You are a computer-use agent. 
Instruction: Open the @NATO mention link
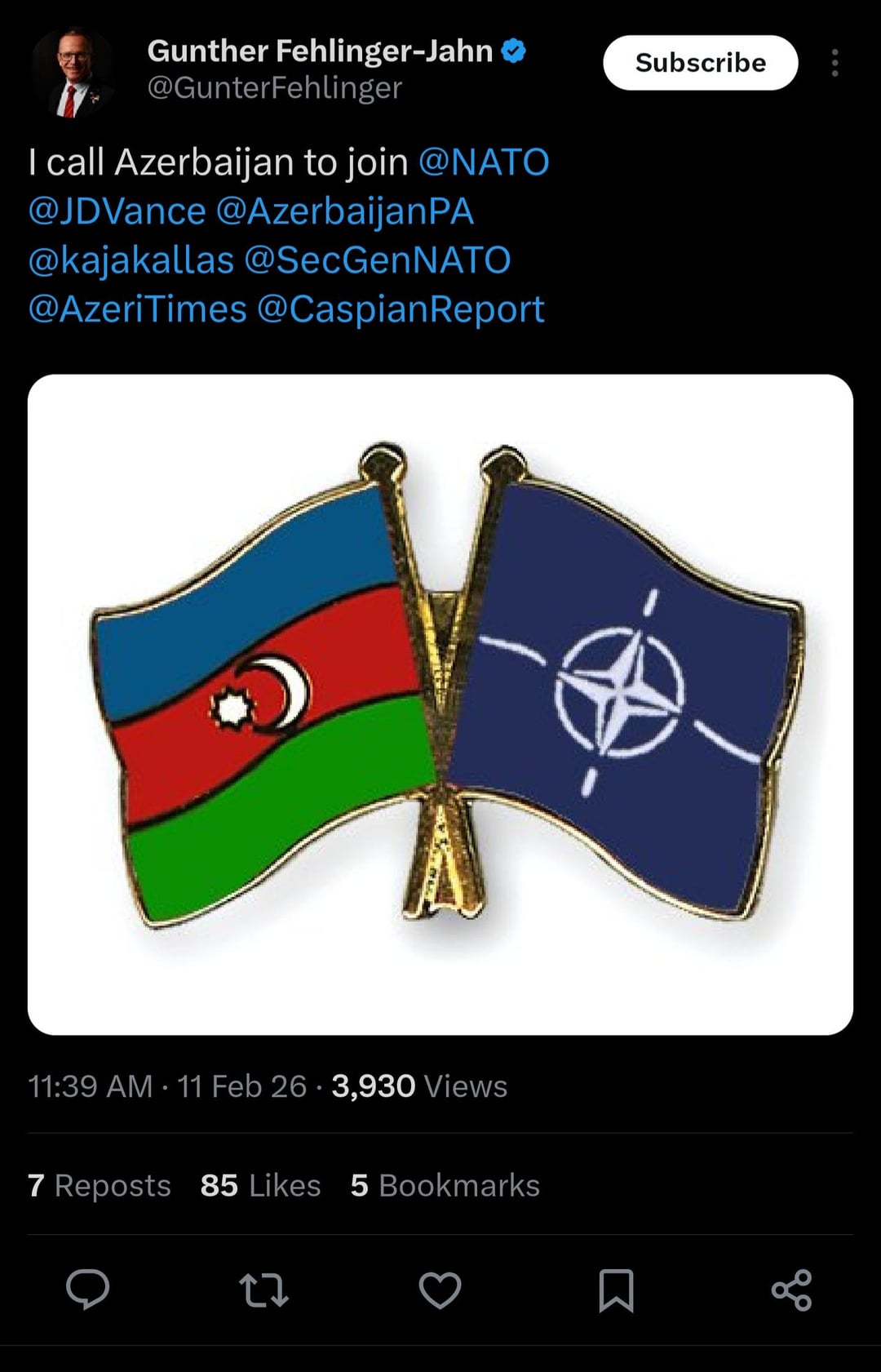tap(484, 162)
